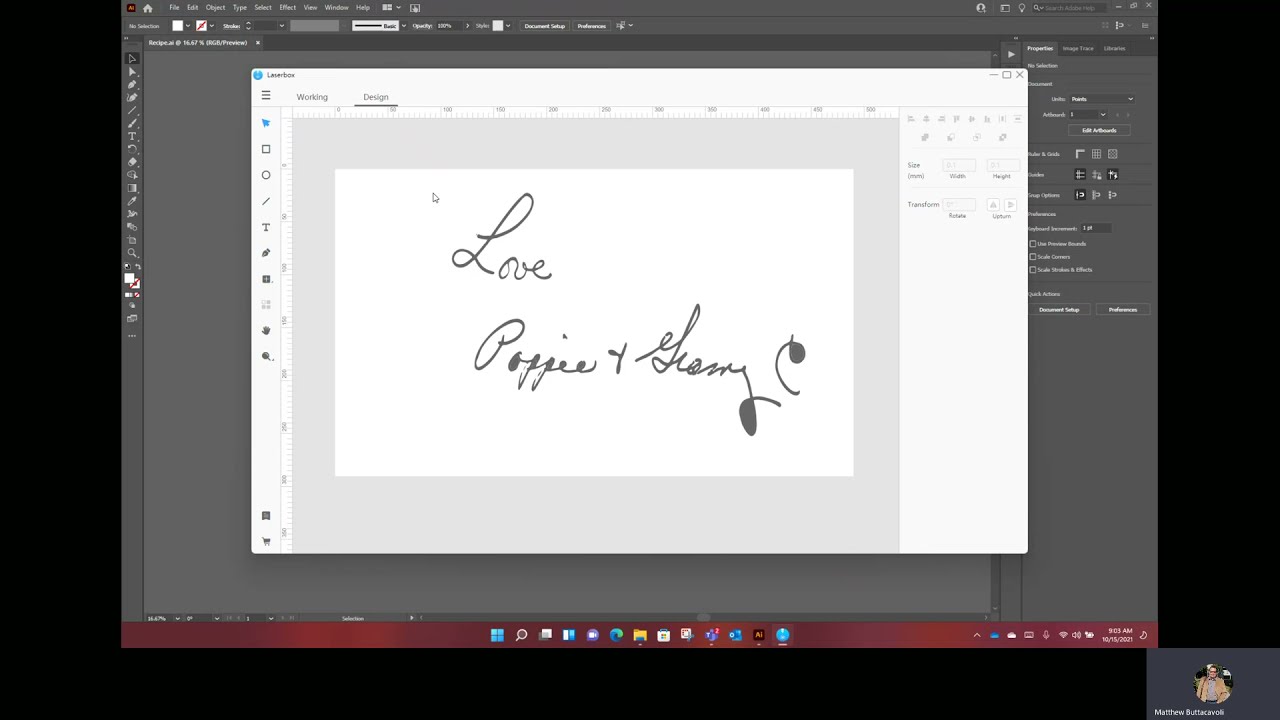This screenshot has height=720, width=1280.
Task: Toggle the Lock Guides icon
Action: [x=1096, y=175]
